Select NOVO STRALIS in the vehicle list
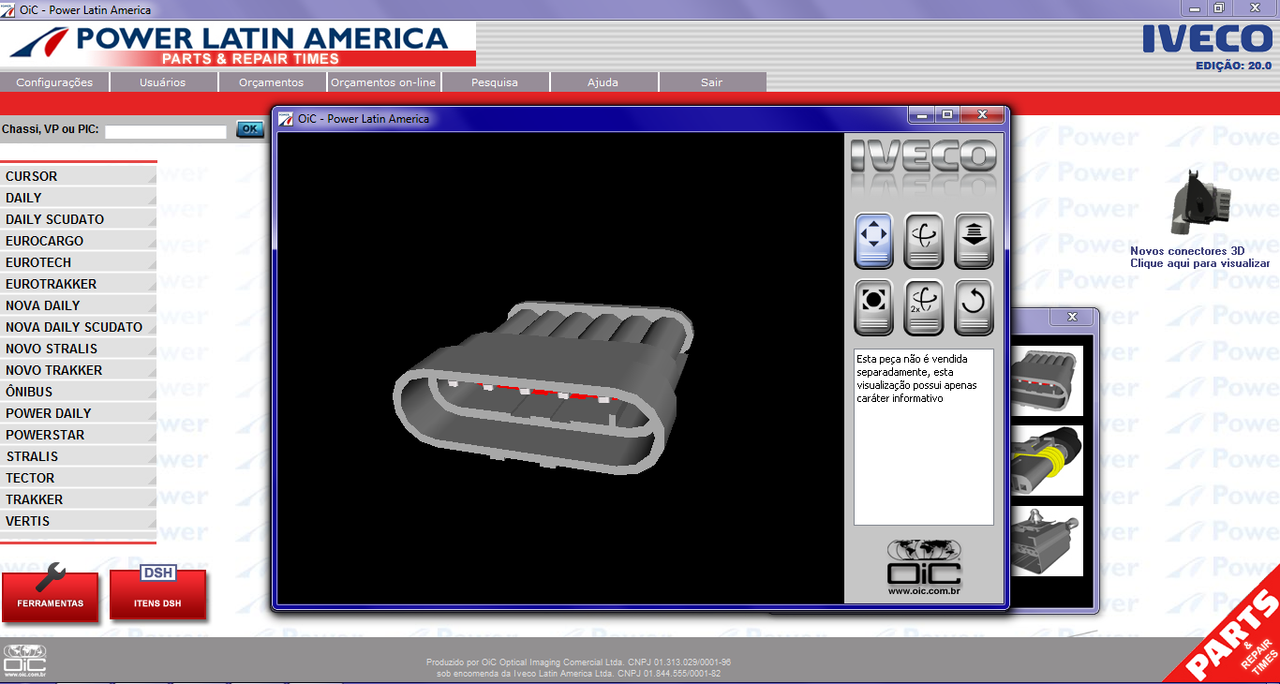Screen dimensions: 1280x684 tap(79, 348)
